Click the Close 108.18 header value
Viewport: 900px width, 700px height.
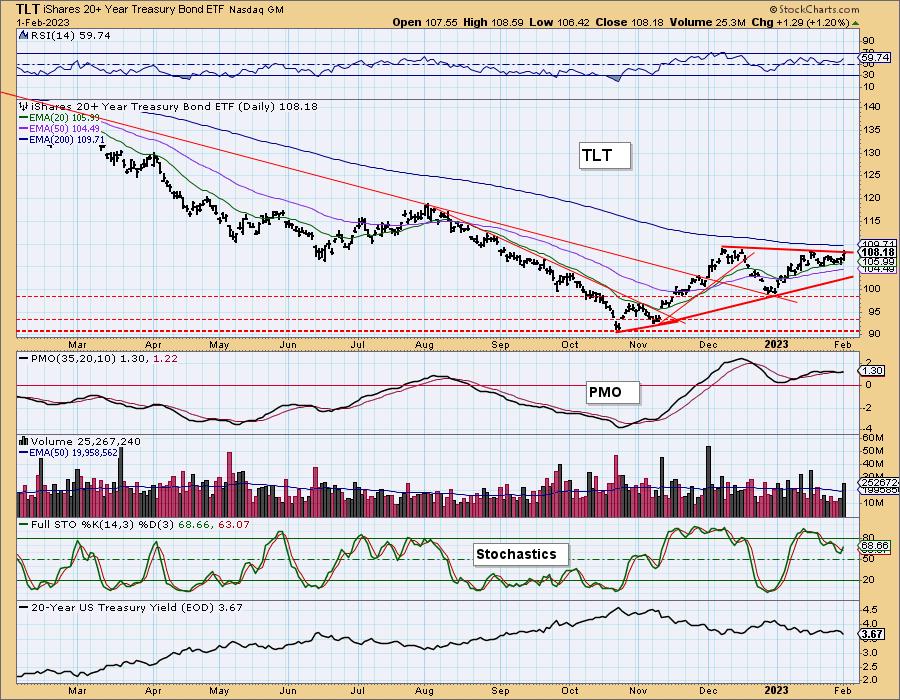click(629, 22)
